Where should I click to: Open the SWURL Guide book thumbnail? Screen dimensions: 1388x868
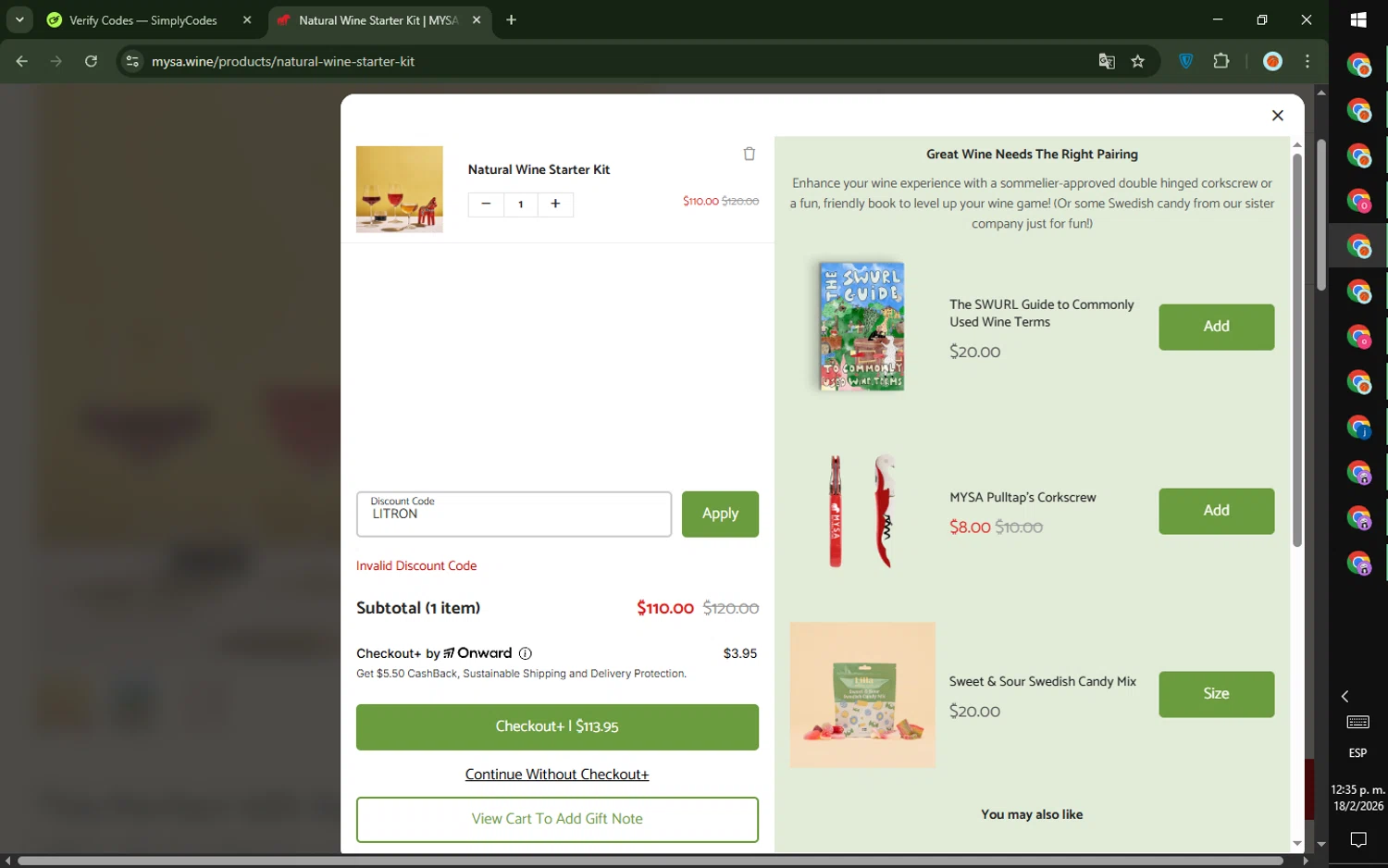[x=862, y=326]
